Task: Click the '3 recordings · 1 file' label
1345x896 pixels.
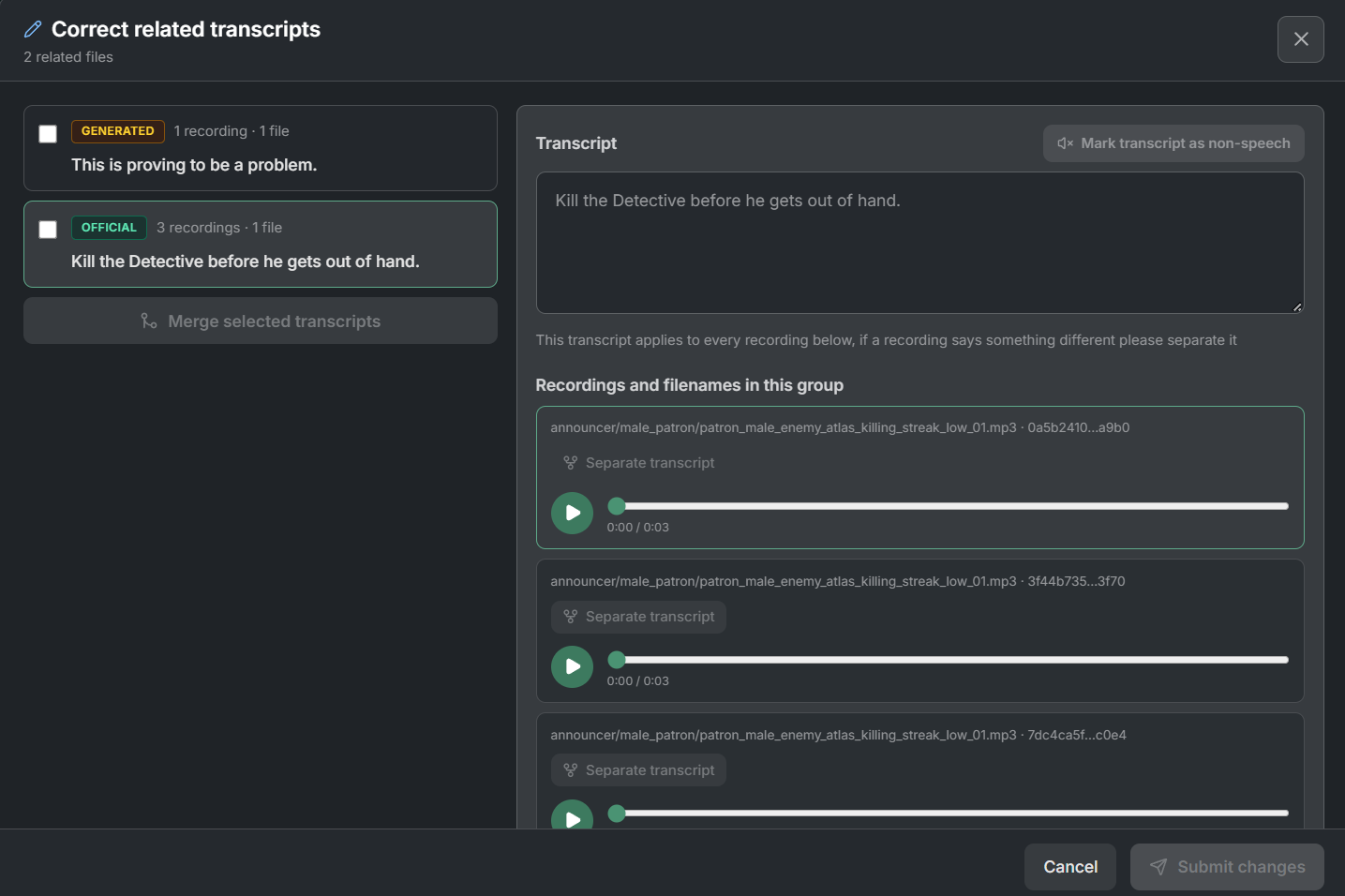Action: (219, 228)
